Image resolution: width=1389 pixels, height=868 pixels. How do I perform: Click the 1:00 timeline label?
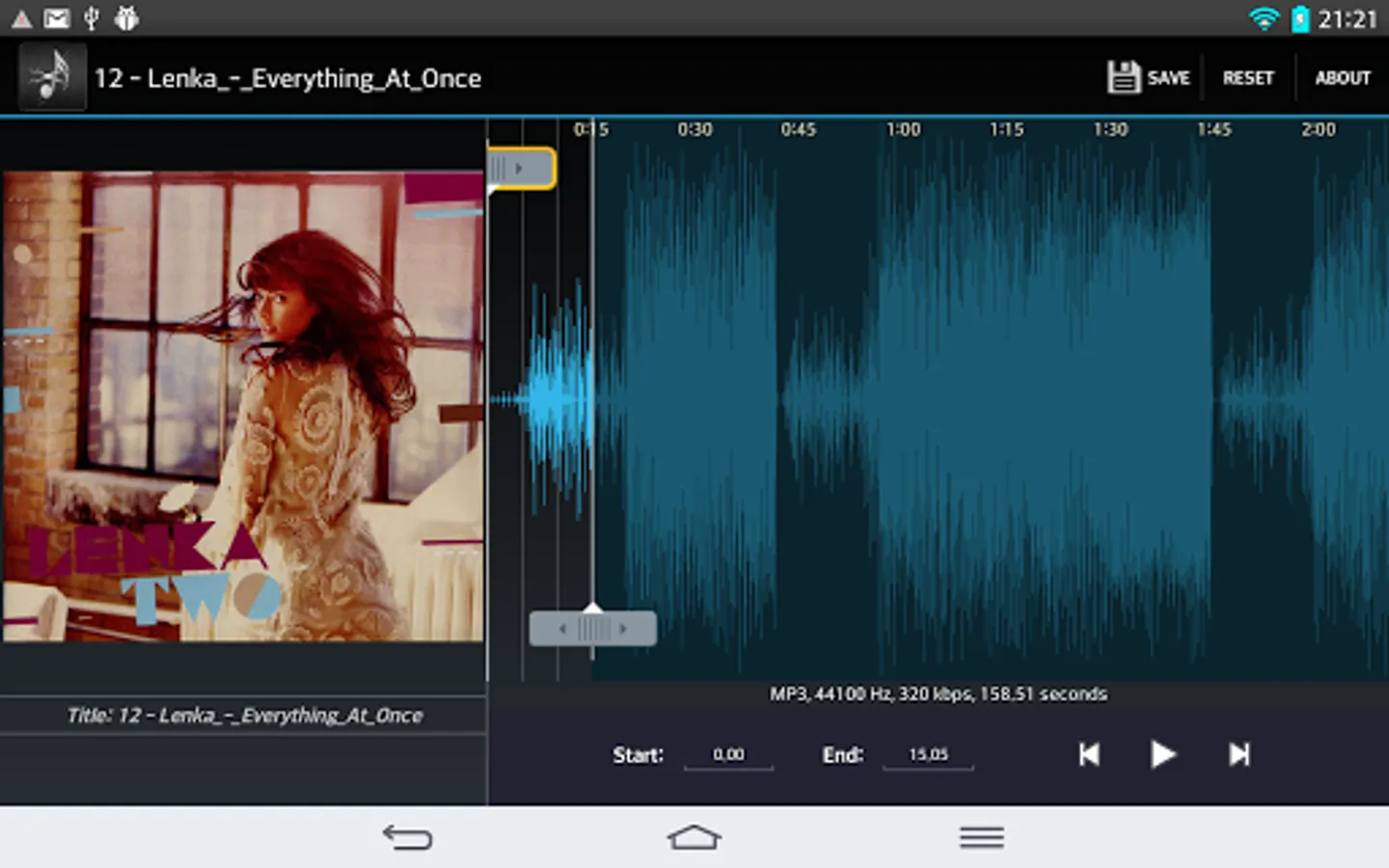(903, 129)
